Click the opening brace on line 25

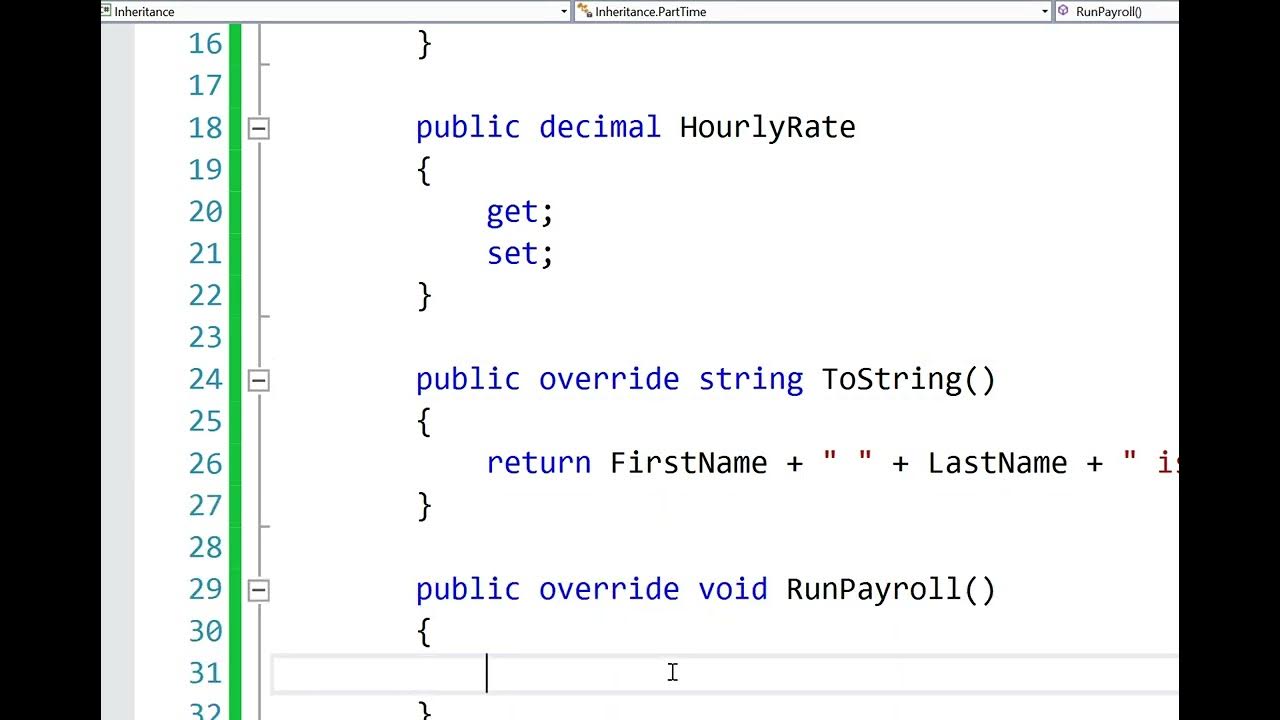coord(424,422)
